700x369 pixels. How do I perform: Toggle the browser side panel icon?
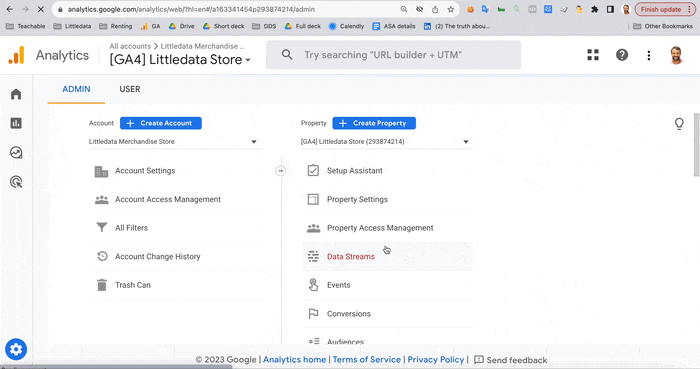610,9
